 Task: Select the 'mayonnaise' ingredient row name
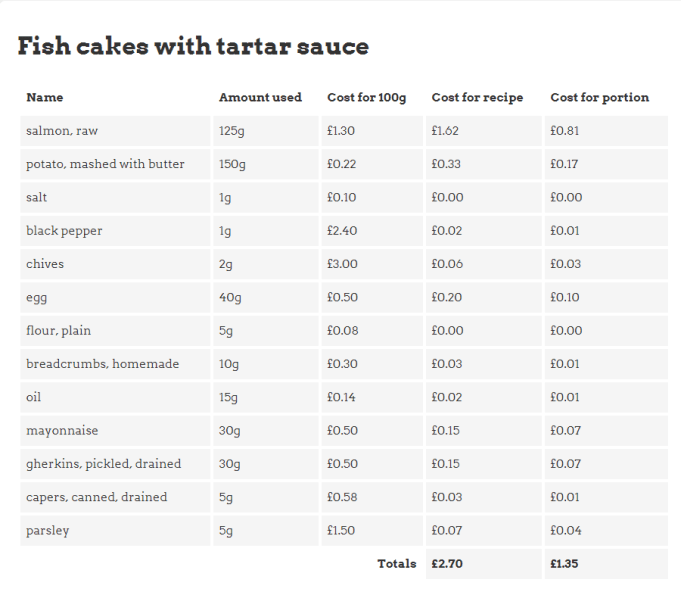tap(63, 431)
